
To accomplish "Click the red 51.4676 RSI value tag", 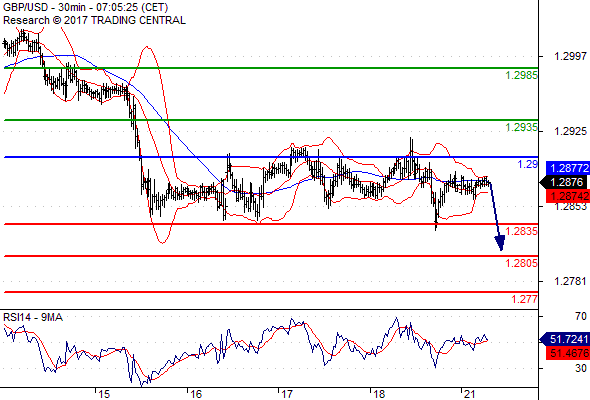I will point(568,353).
